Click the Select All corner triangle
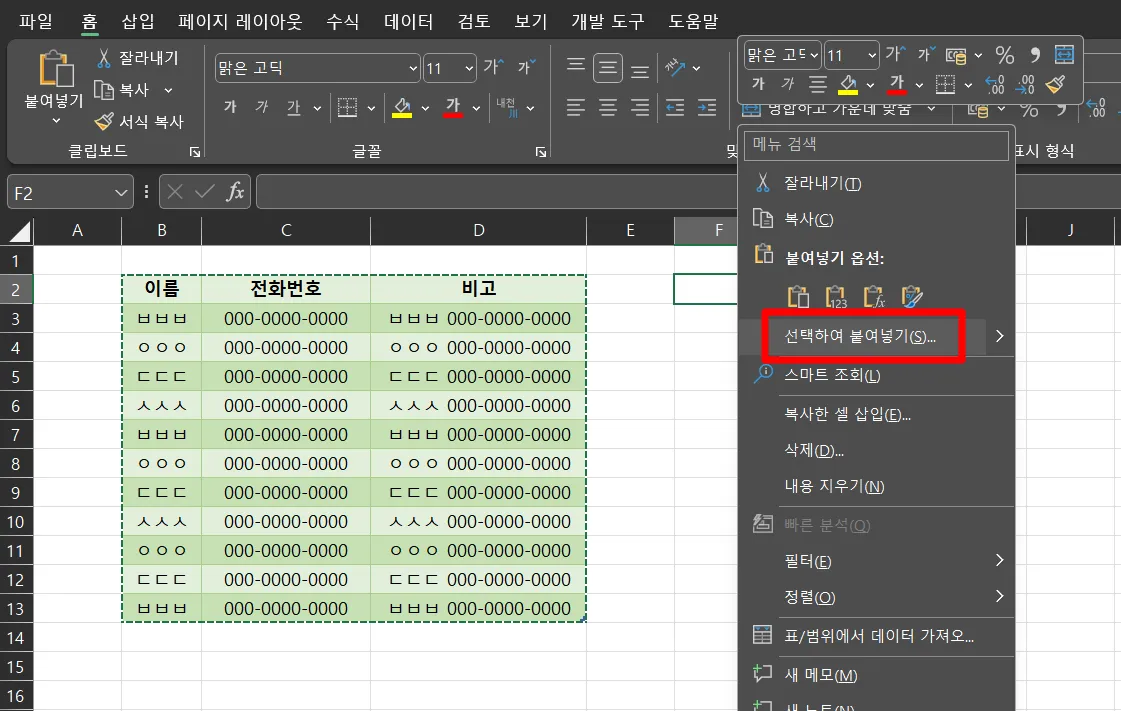 (19, 231)
